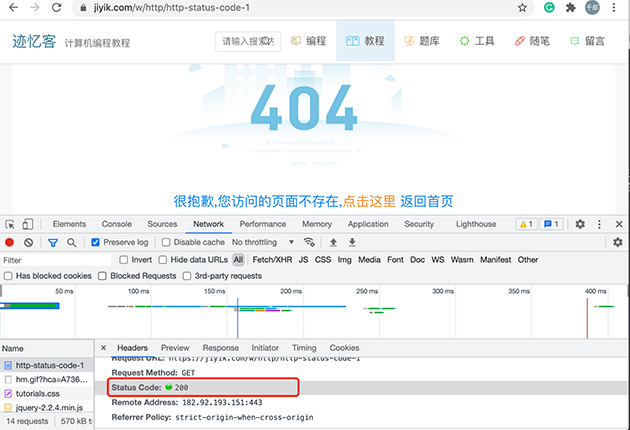Filter requests by Doc type
This screenshot has width=630, height=430.
[x=417, y=260]
